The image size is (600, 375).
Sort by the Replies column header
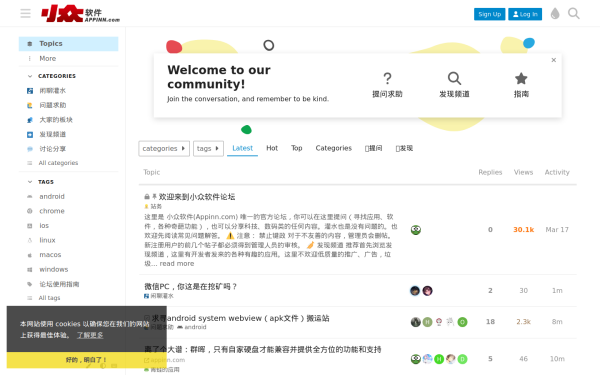click(490, 172)
